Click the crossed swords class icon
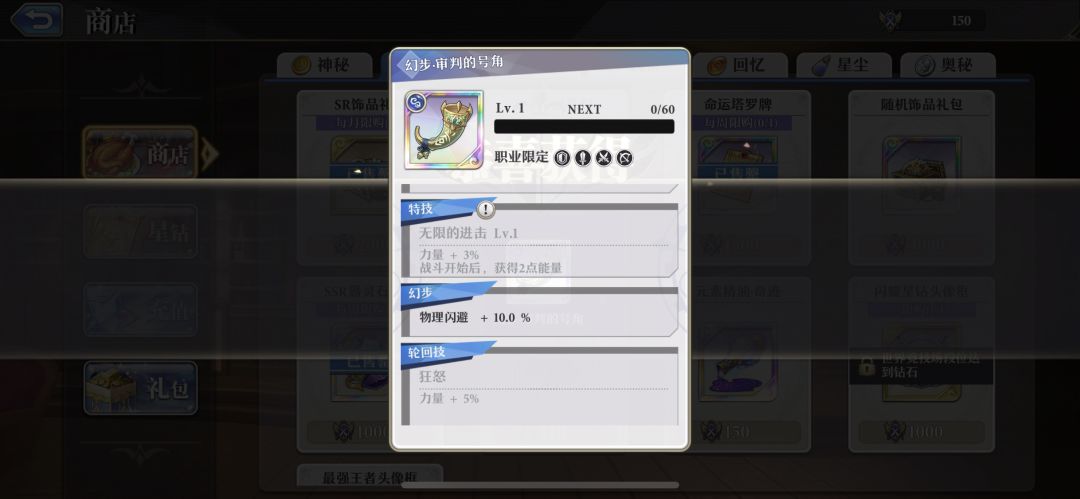The width and height of the screenshot is (1080, 499). [x=603, y=158]
